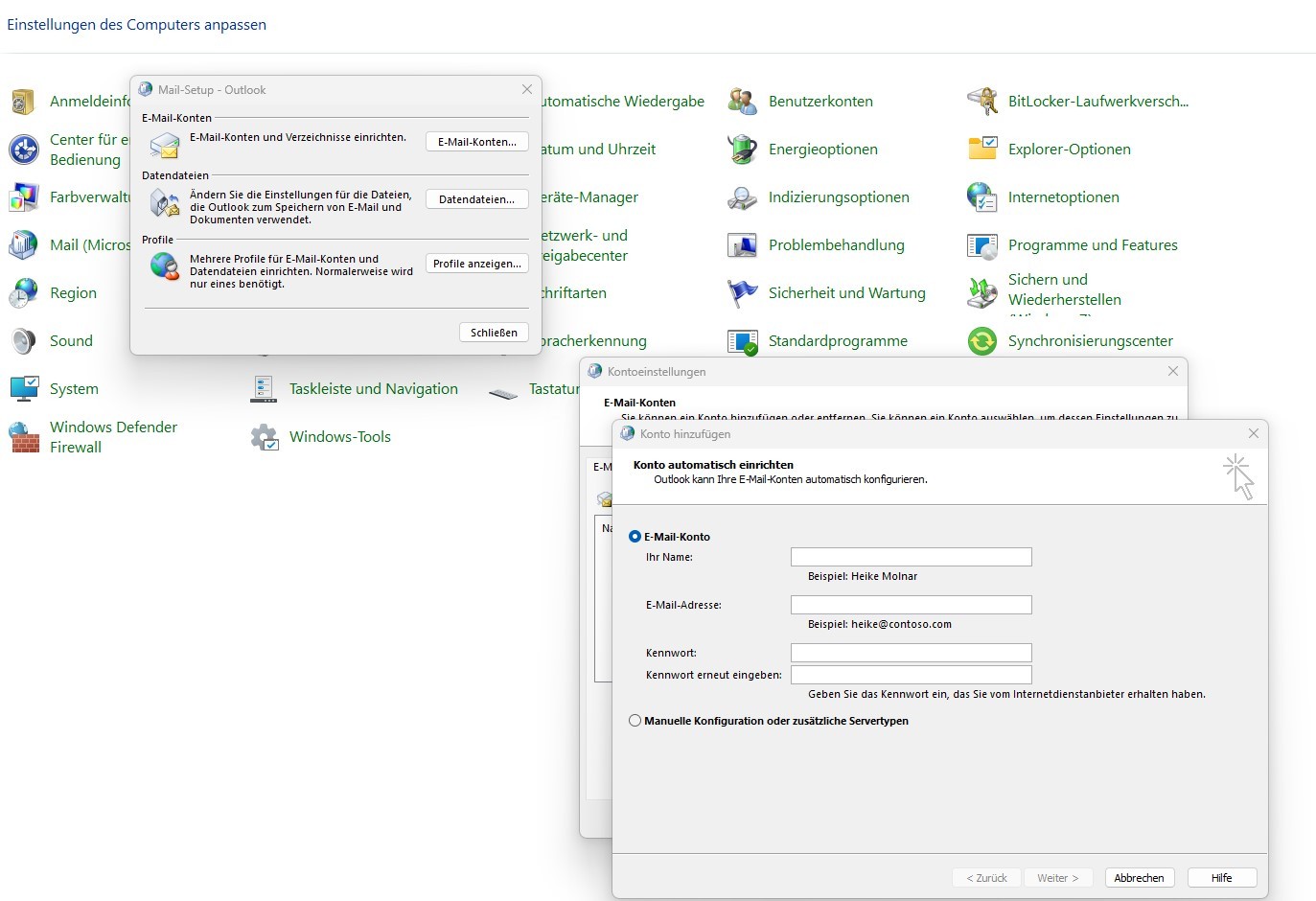Select the E-Mail-Konto radio button

click(x=635, y=537)
